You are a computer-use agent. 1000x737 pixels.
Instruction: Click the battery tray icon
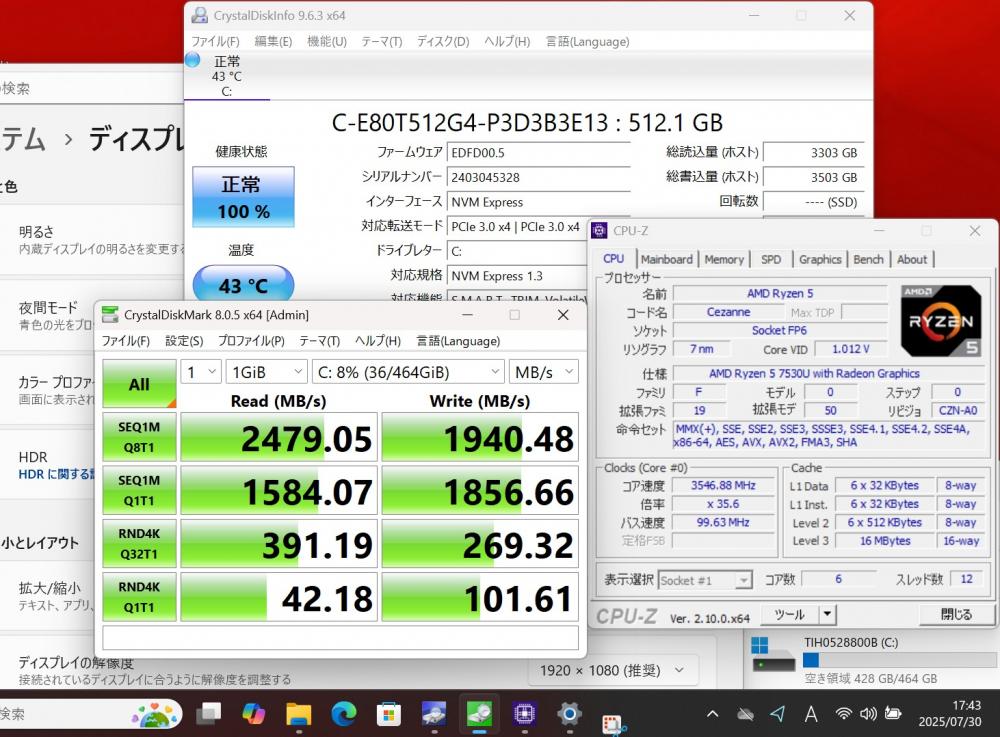click(893, 713)
